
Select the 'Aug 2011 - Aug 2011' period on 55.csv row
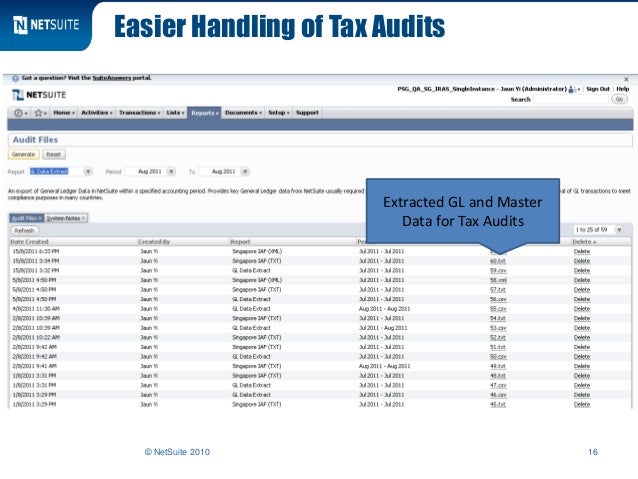pos(385,309)
